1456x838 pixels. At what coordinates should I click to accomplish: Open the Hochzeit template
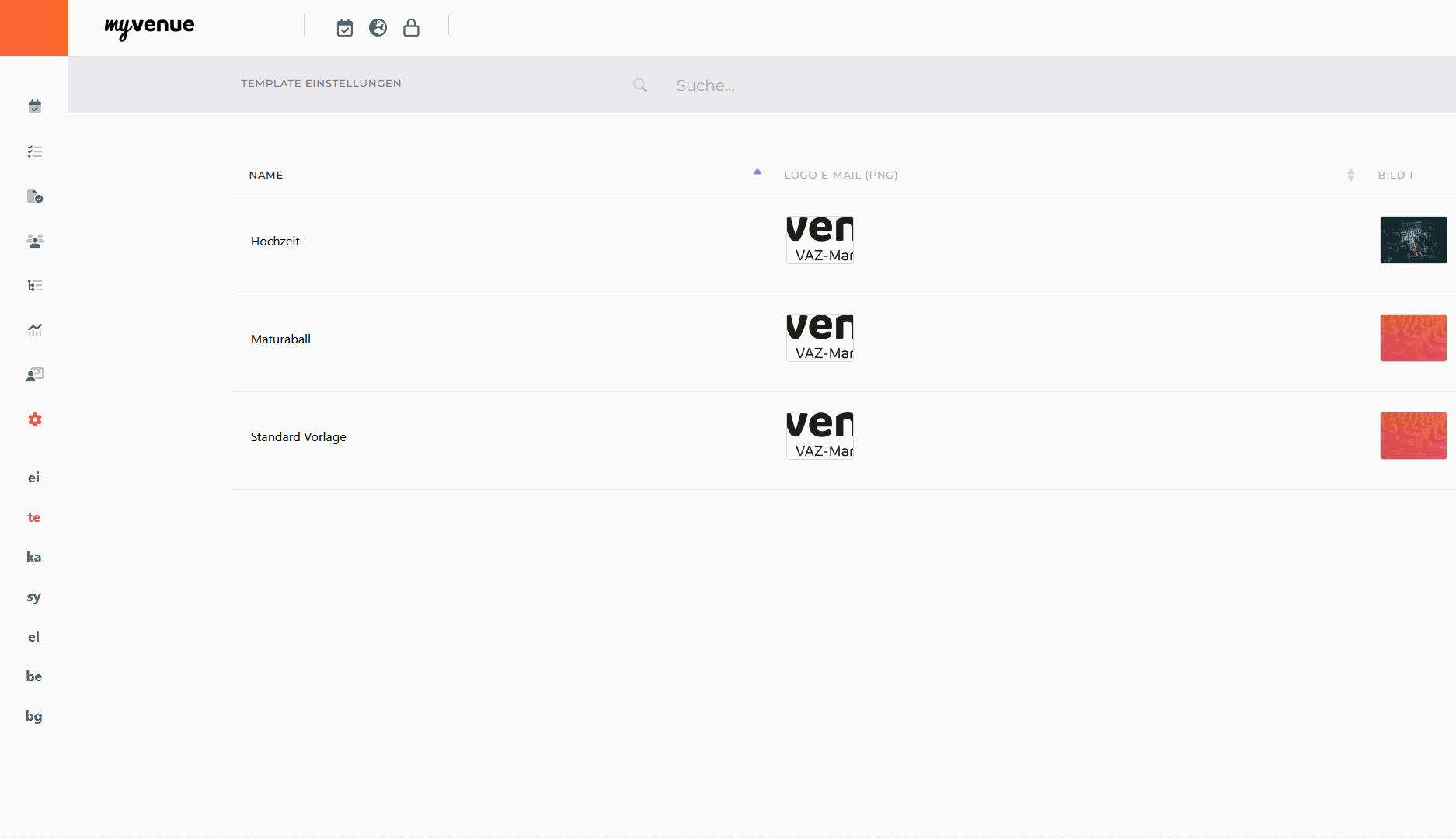(x=275, y=242)
